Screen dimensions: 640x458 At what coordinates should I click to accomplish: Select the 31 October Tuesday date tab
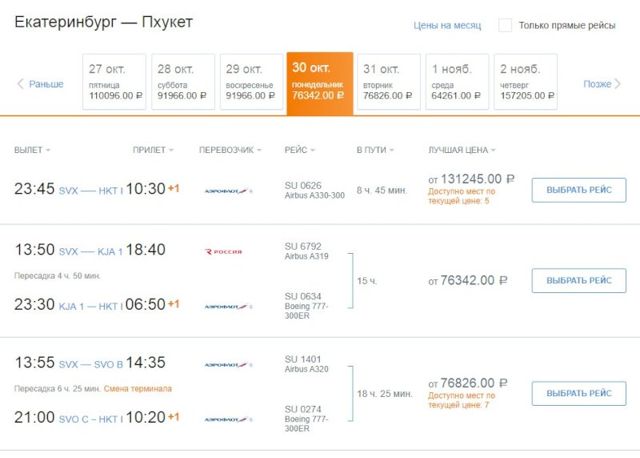[389, 82]
